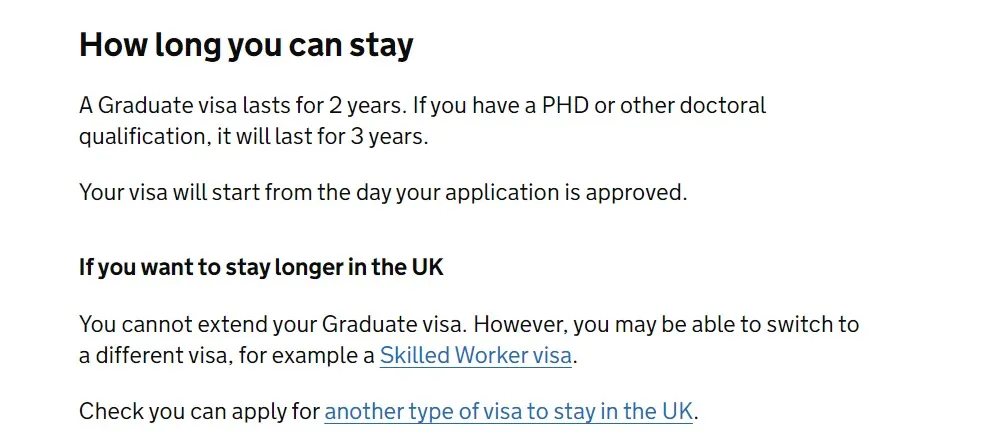Click the text "it will last for"
This screenshot has height=442, width=985.
[279, 136]
